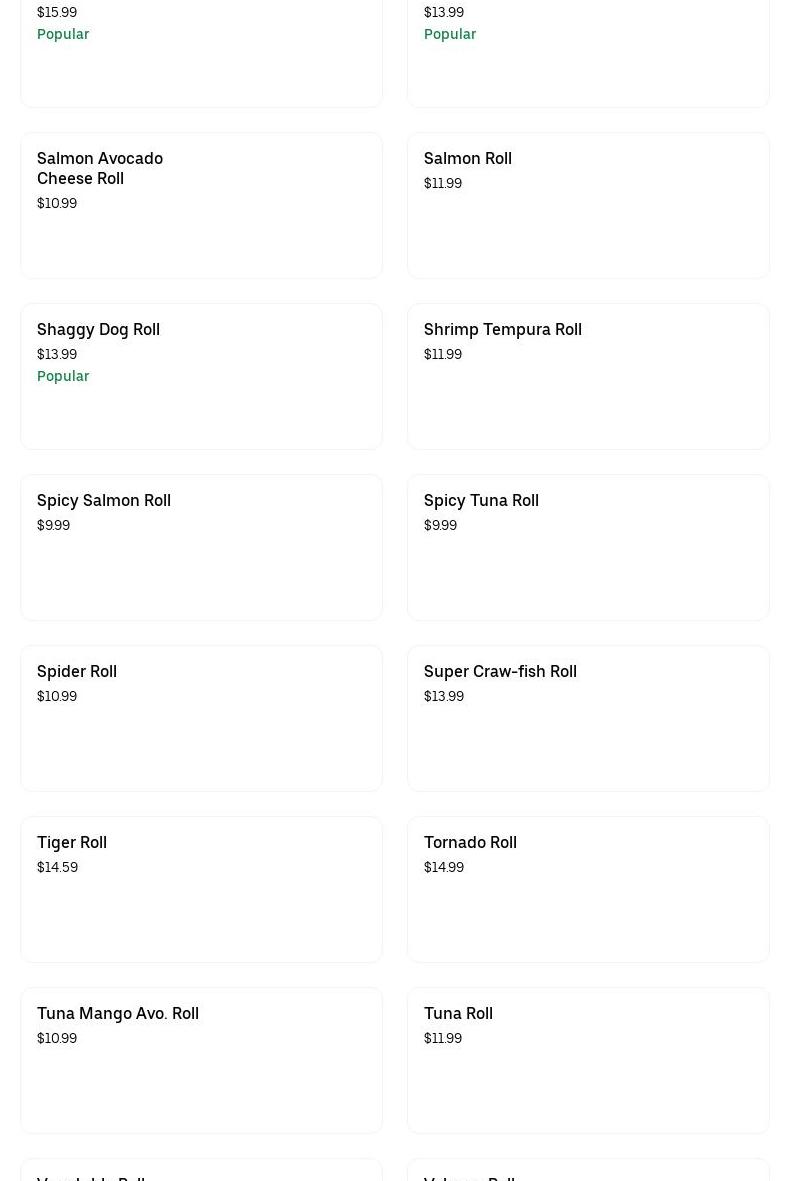Choose the Tuna Mango Avo. Roll item

(x=118, y=1013)
